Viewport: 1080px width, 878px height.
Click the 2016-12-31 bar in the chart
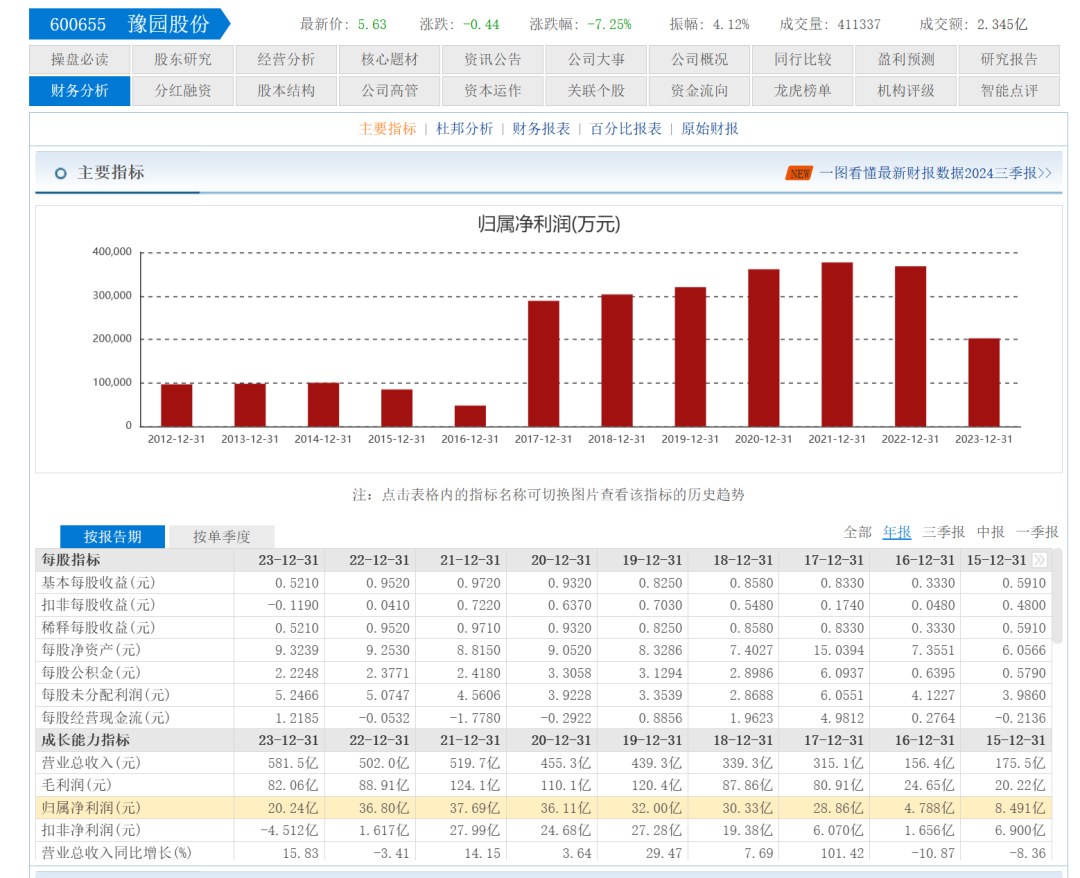click(470, 415)
